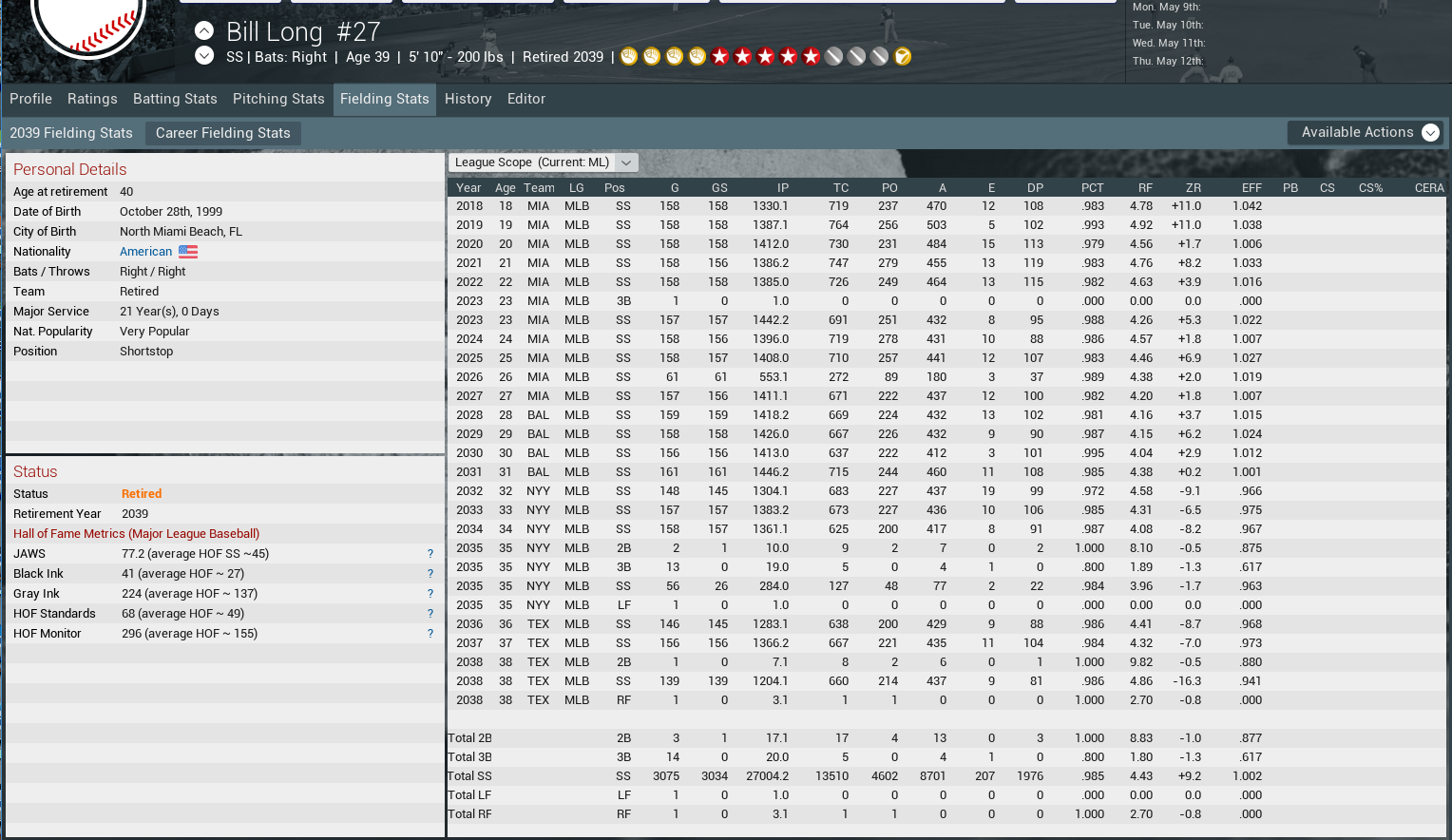The height and width of the screenshot is (840, 1452).
Task: Go to previous player with up arrow
Action: (x=204, y=30)
